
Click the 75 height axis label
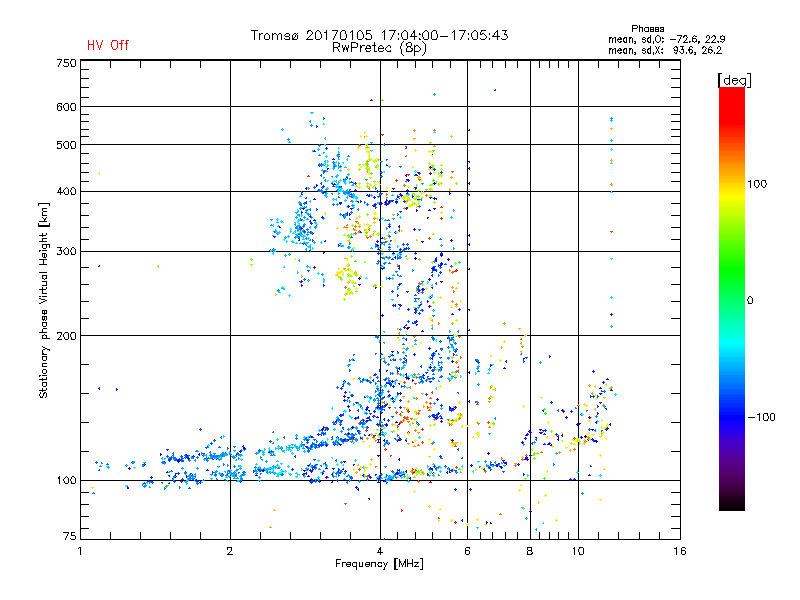click(x=69, y=536)
